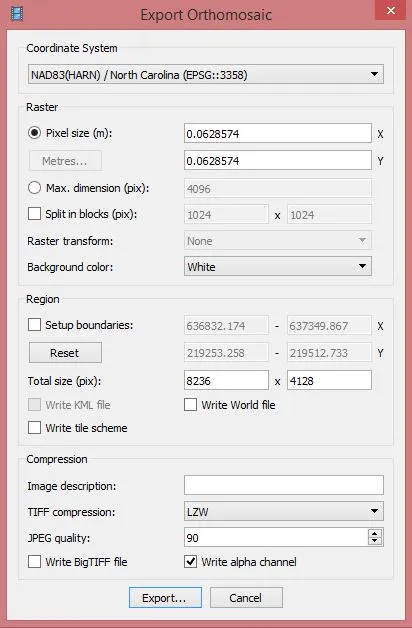Decrease JPEG quality with down arrow

coord(375,541)
